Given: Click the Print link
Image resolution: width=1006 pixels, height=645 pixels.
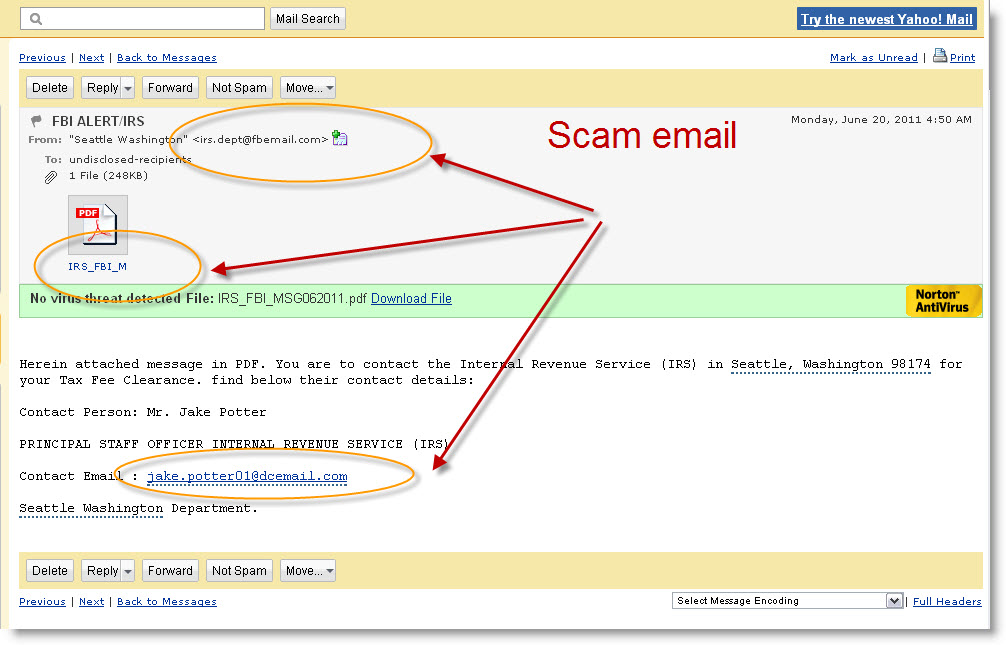Looking at the screenshot, I should (962, 58).
